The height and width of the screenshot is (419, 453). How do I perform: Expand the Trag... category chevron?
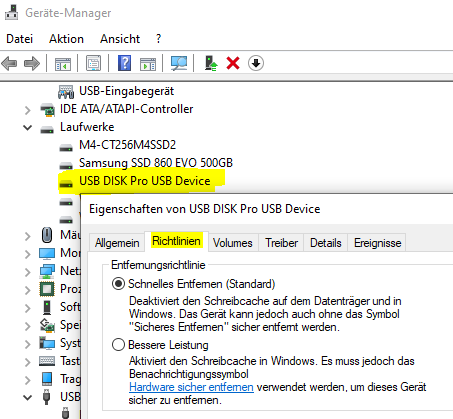[x=27, y=380]
